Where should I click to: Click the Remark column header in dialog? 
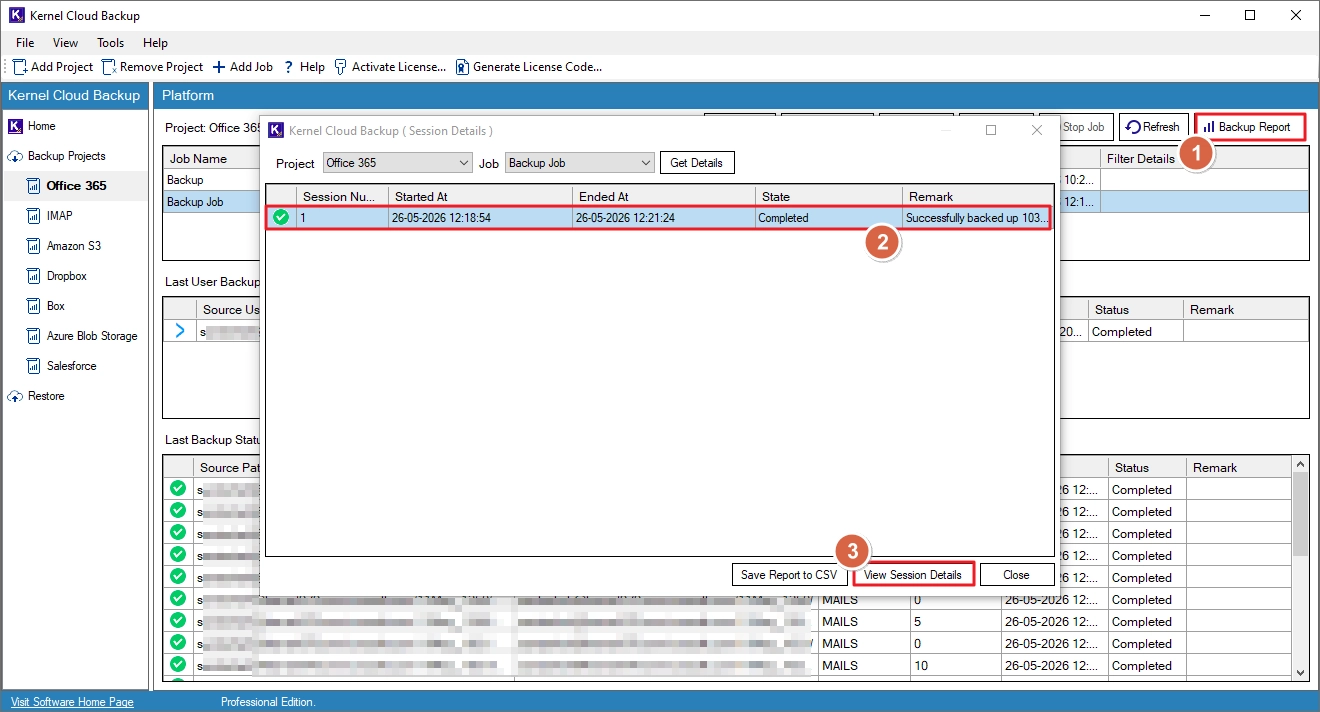click(978, 197)
